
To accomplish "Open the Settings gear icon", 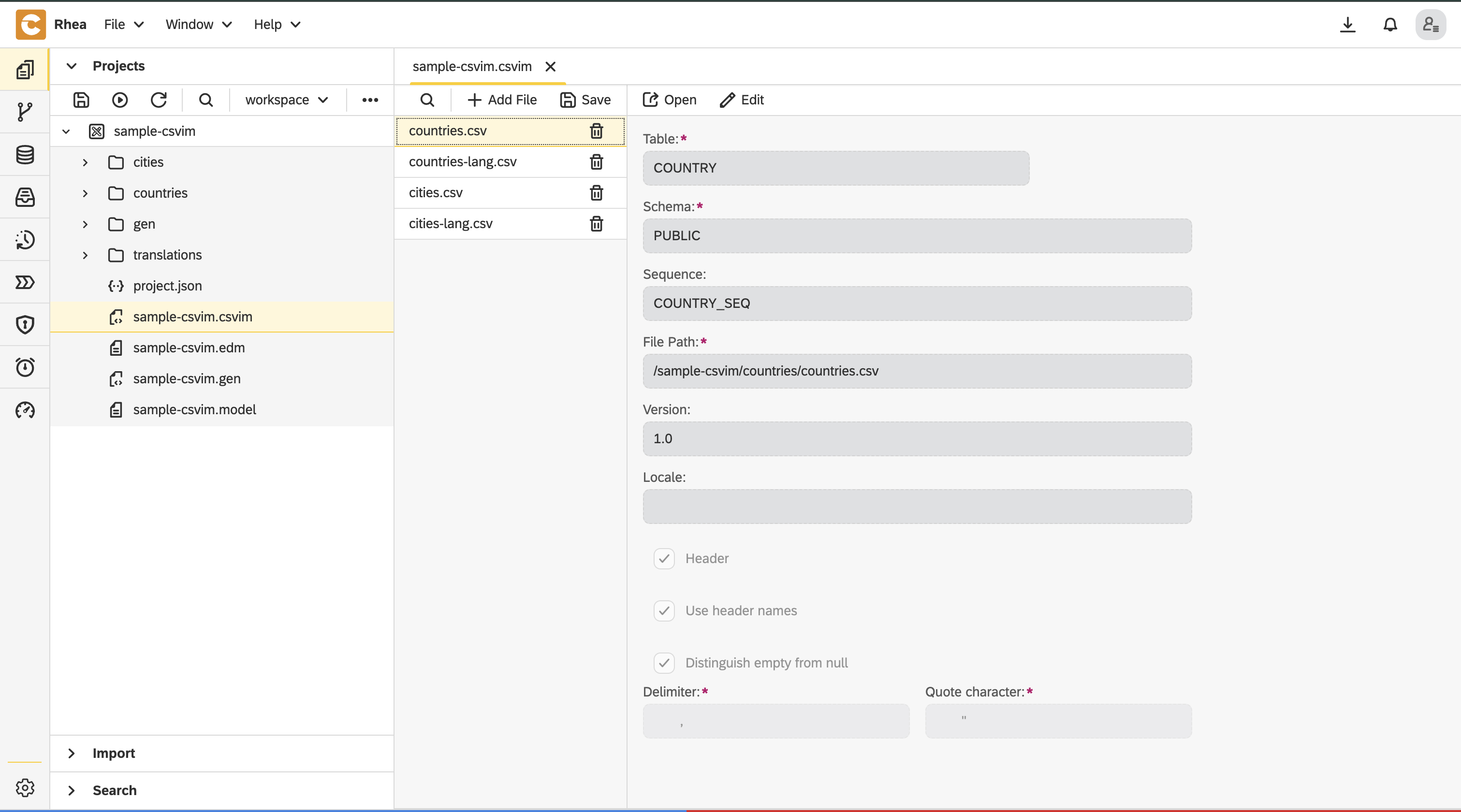I will point(25,788).
